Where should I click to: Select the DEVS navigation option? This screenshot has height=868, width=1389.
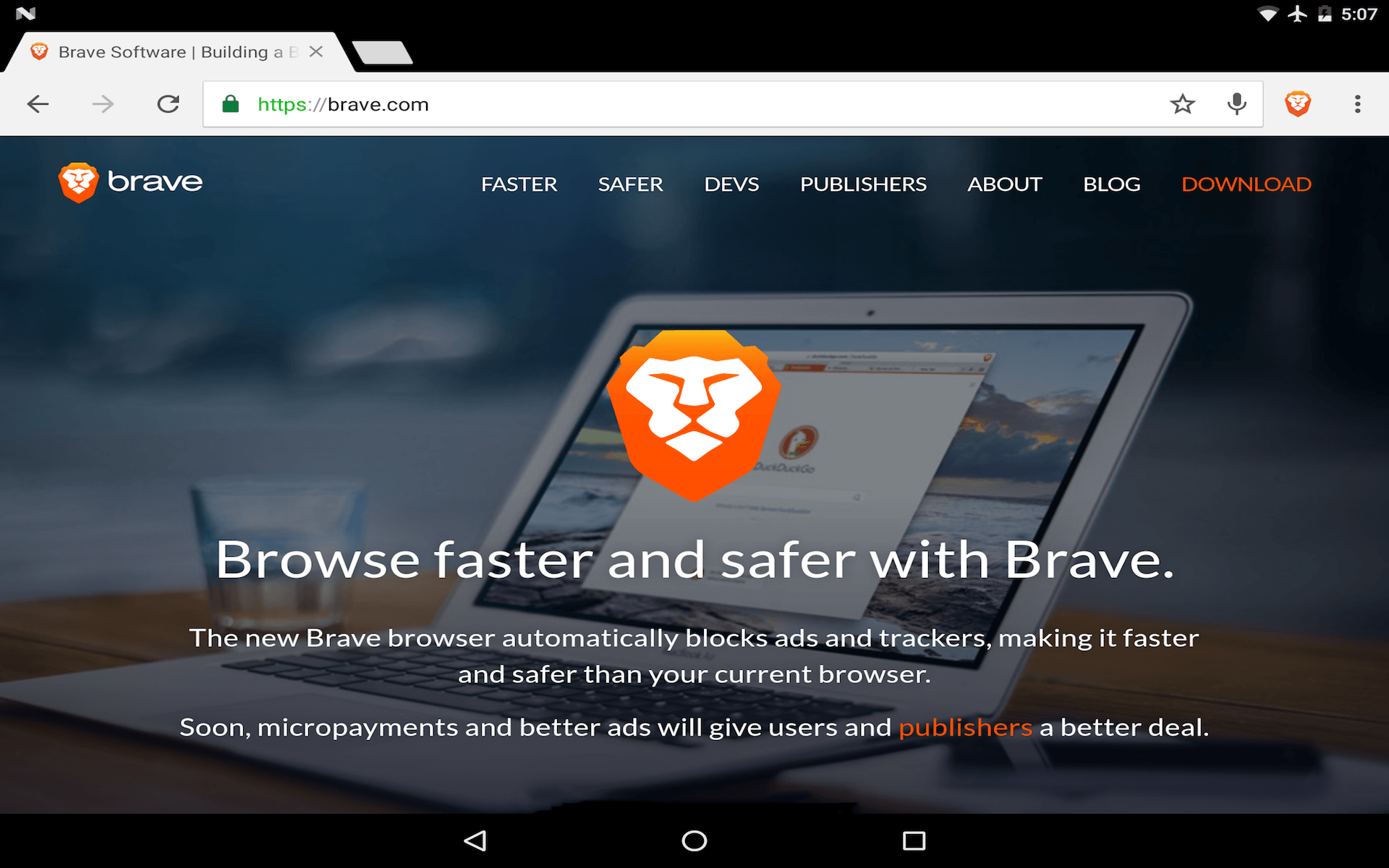click(729, 183)
